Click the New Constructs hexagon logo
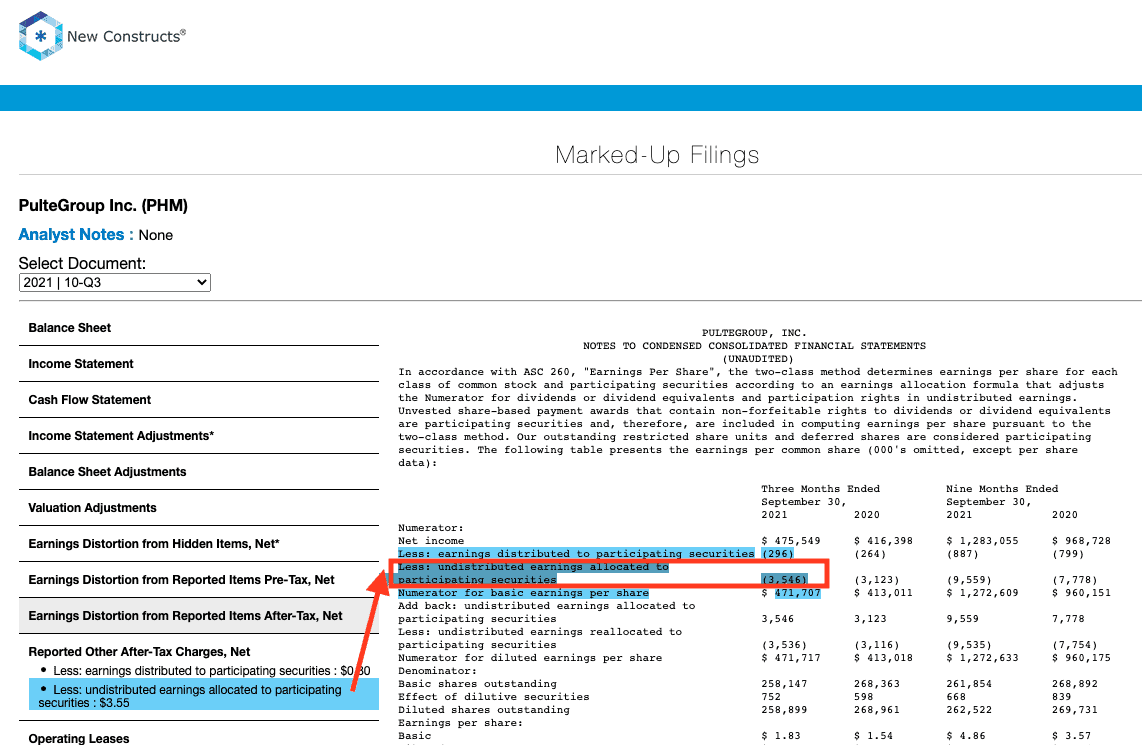The height and width of the screenshot is (745, 1142). click(x=40, y=36)
